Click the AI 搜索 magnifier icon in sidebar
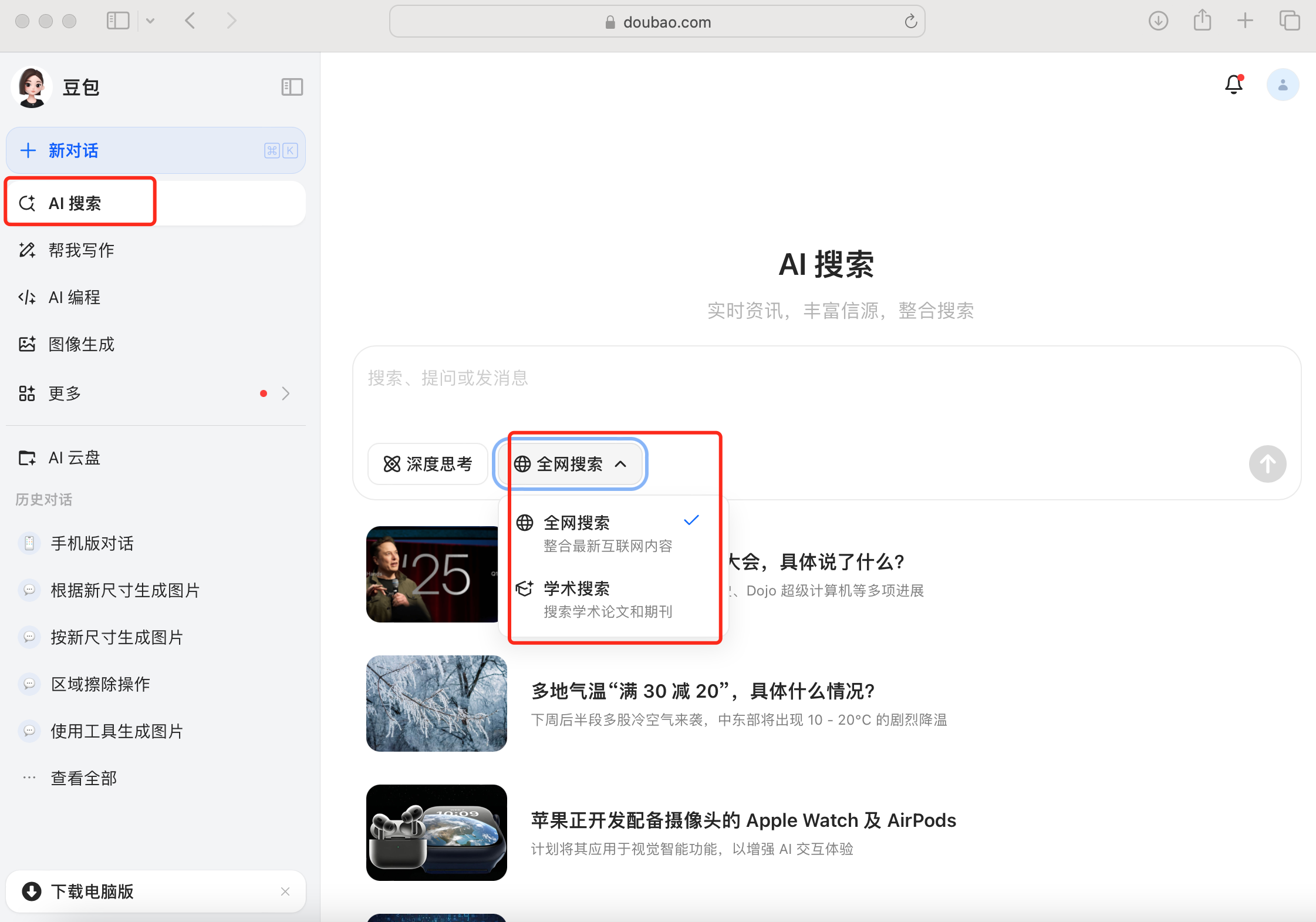This screenshot has height=922, width=1316. coord(28,203)
